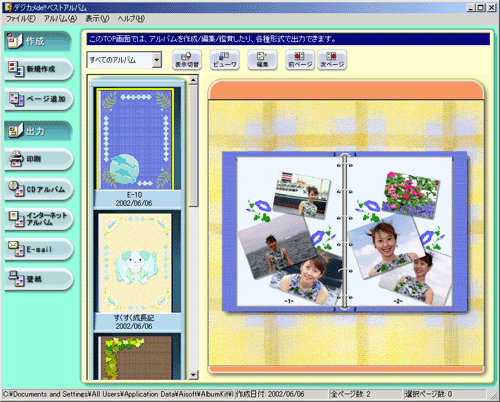The height and width of the screenshot is (402, 500).
Task: Click the E-mail output button
Action: (39, 249)
